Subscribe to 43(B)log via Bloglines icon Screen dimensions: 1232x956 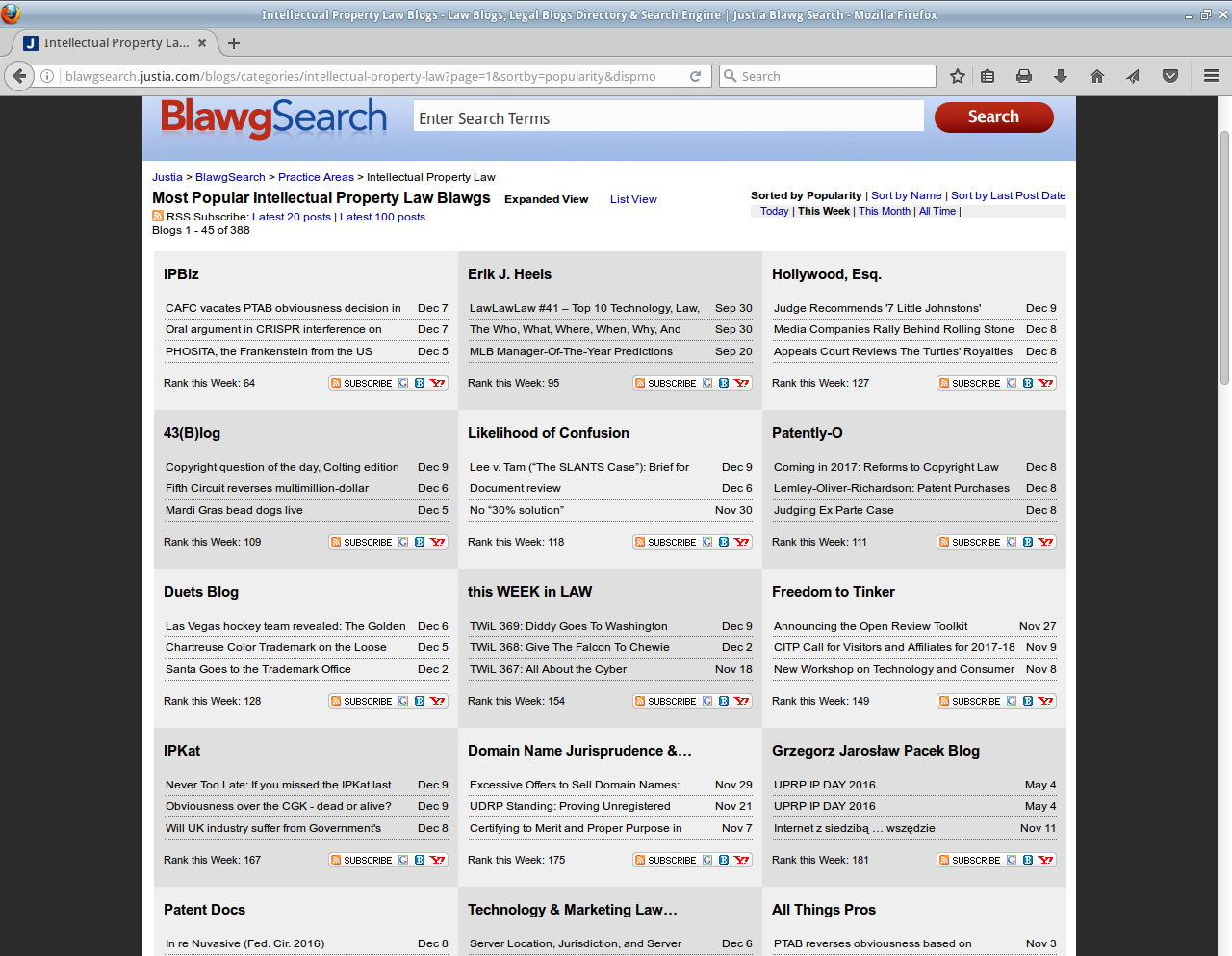[x=420, y=542]
